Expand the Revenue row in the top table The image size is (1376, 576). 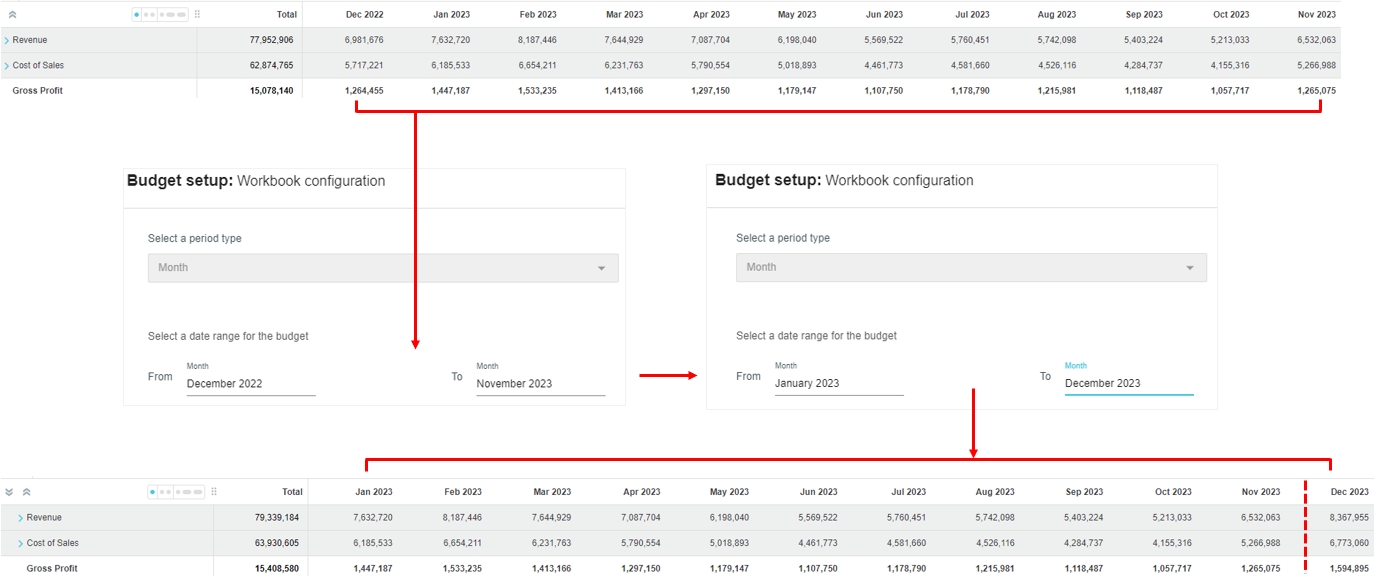coord(7,40)
